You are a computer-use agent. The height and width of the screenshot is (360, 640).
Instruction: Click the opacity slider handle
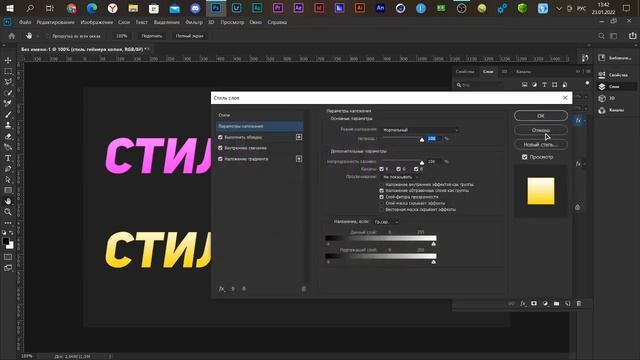pyautogui.click(x=422, y=140)
